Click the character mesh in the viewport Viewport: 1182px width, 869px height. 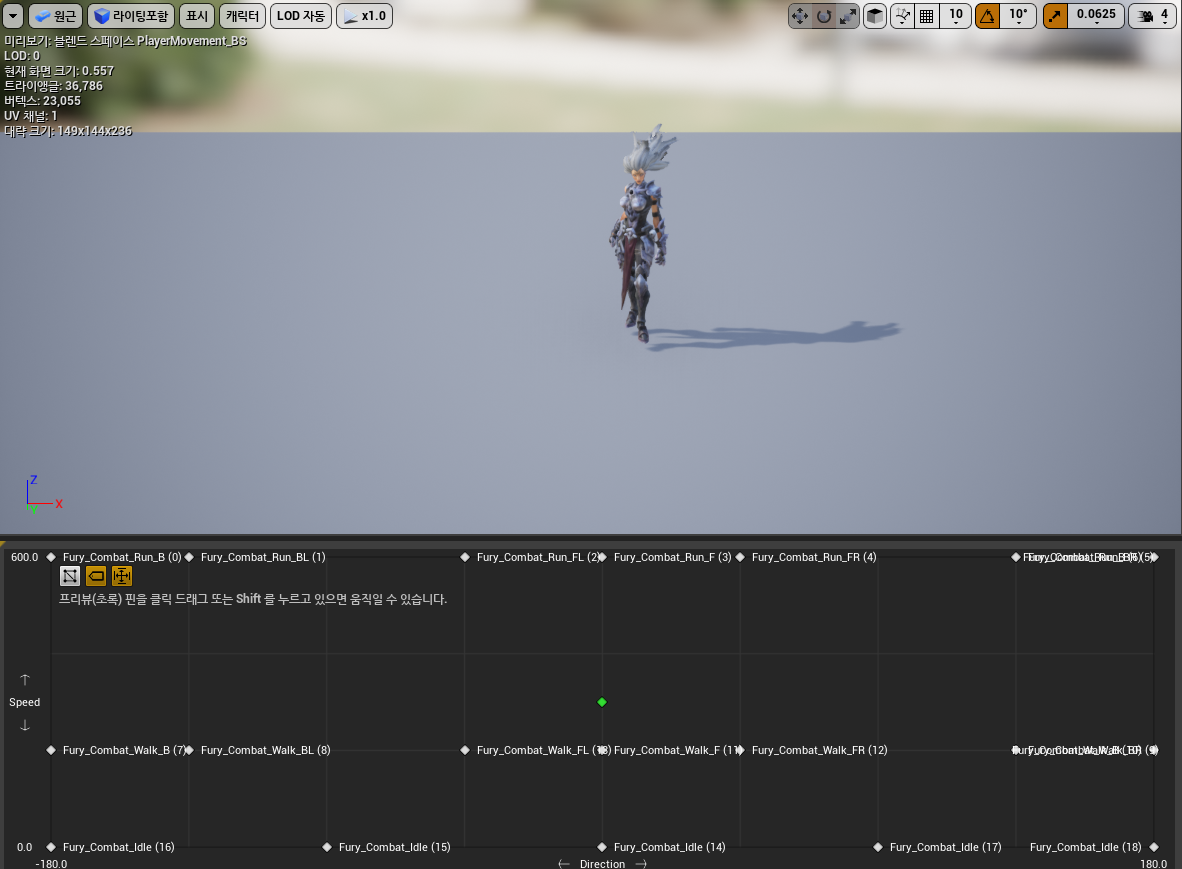point(641,234)
